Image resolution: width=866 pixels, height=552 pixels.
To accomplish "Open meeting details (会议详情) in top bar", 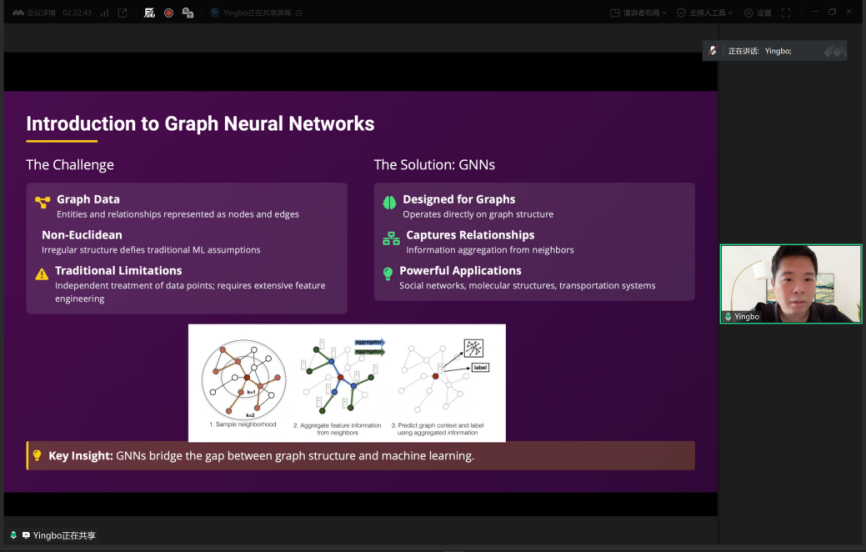I will point(40,13).
